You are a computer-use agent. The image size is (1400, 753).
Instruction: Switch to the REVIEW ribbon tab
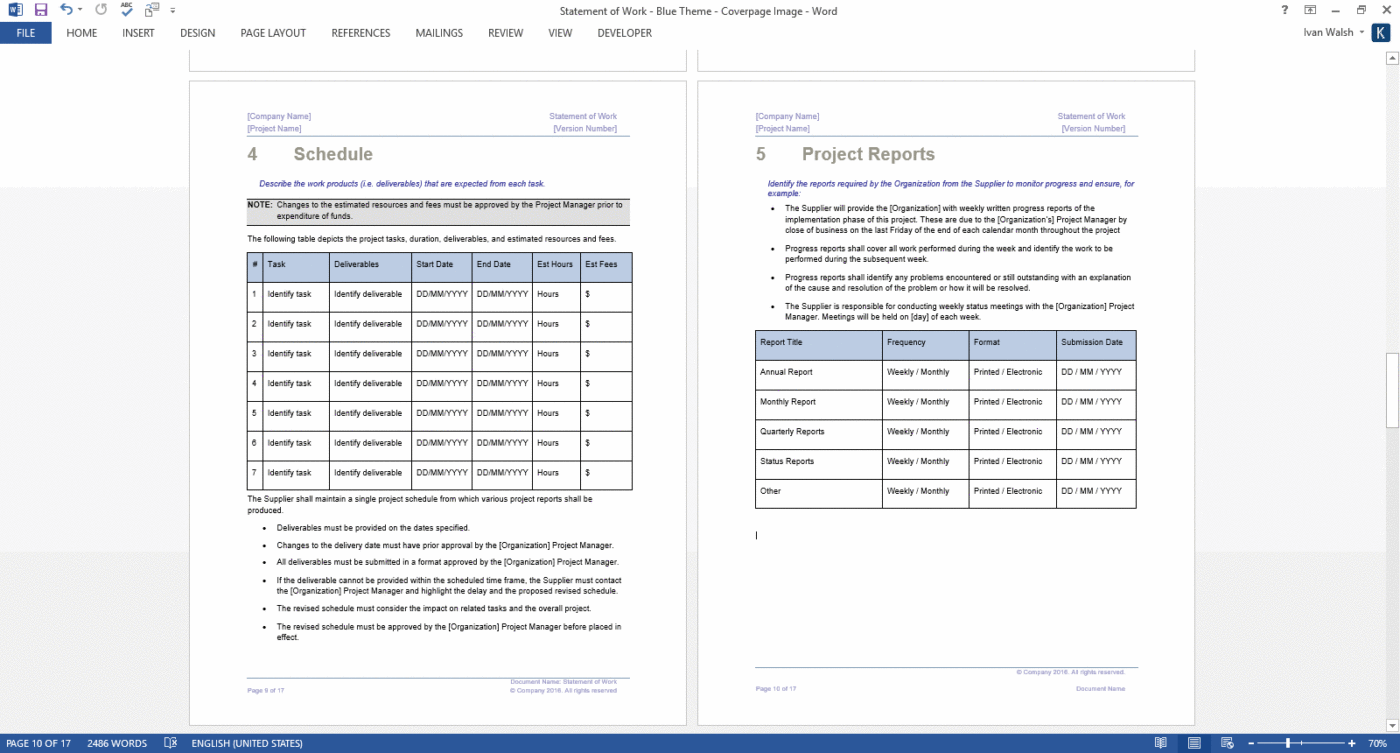[505, 33]
